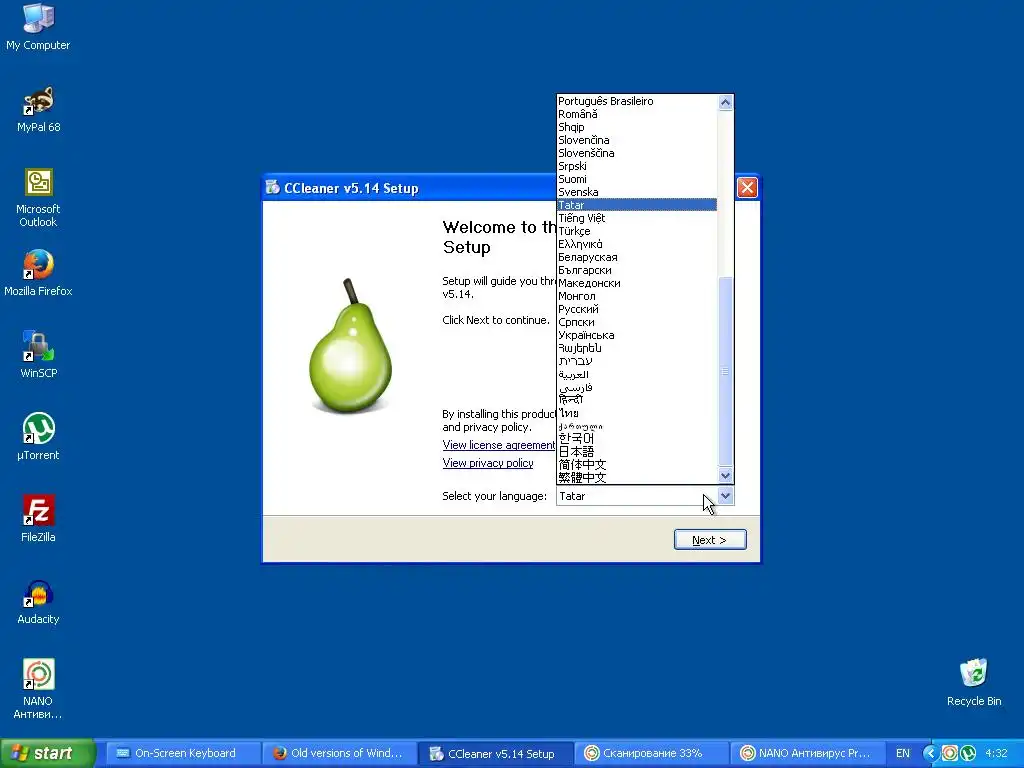
Task: Switch to Old versions of Wind... taskbar window
Action: [339, 753]
